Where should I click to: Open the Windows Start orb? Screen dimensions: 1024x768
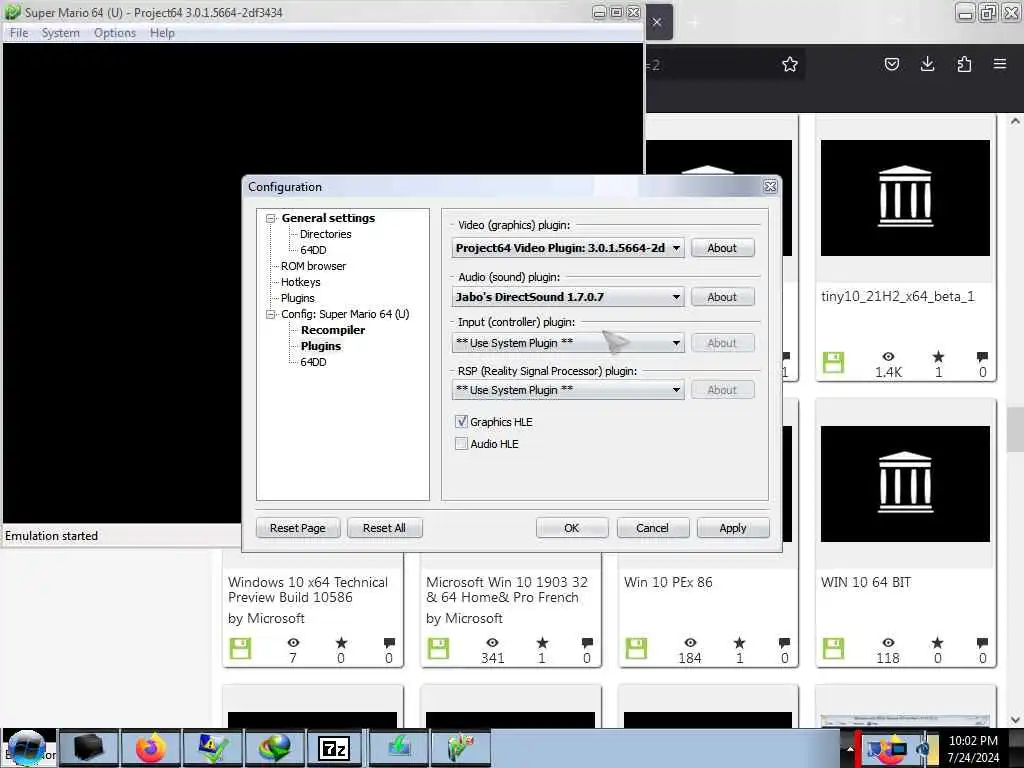pos(27,748)
